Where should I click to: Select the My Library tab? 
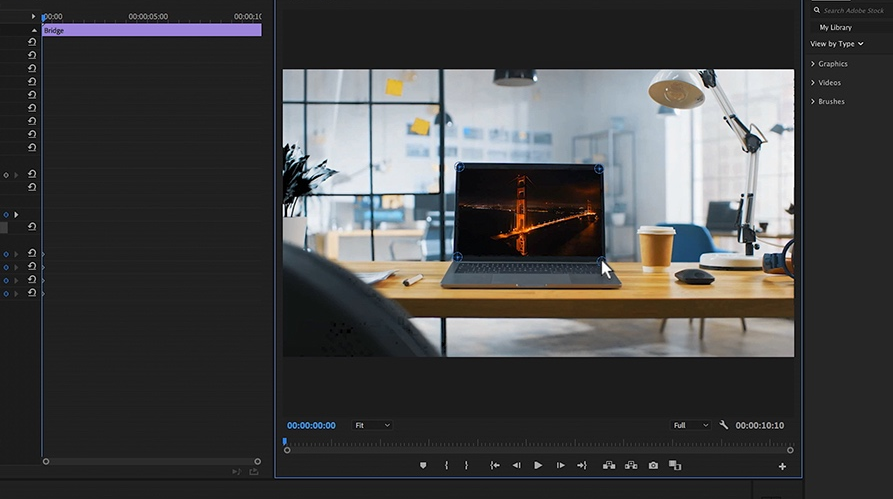pos(835,27)
